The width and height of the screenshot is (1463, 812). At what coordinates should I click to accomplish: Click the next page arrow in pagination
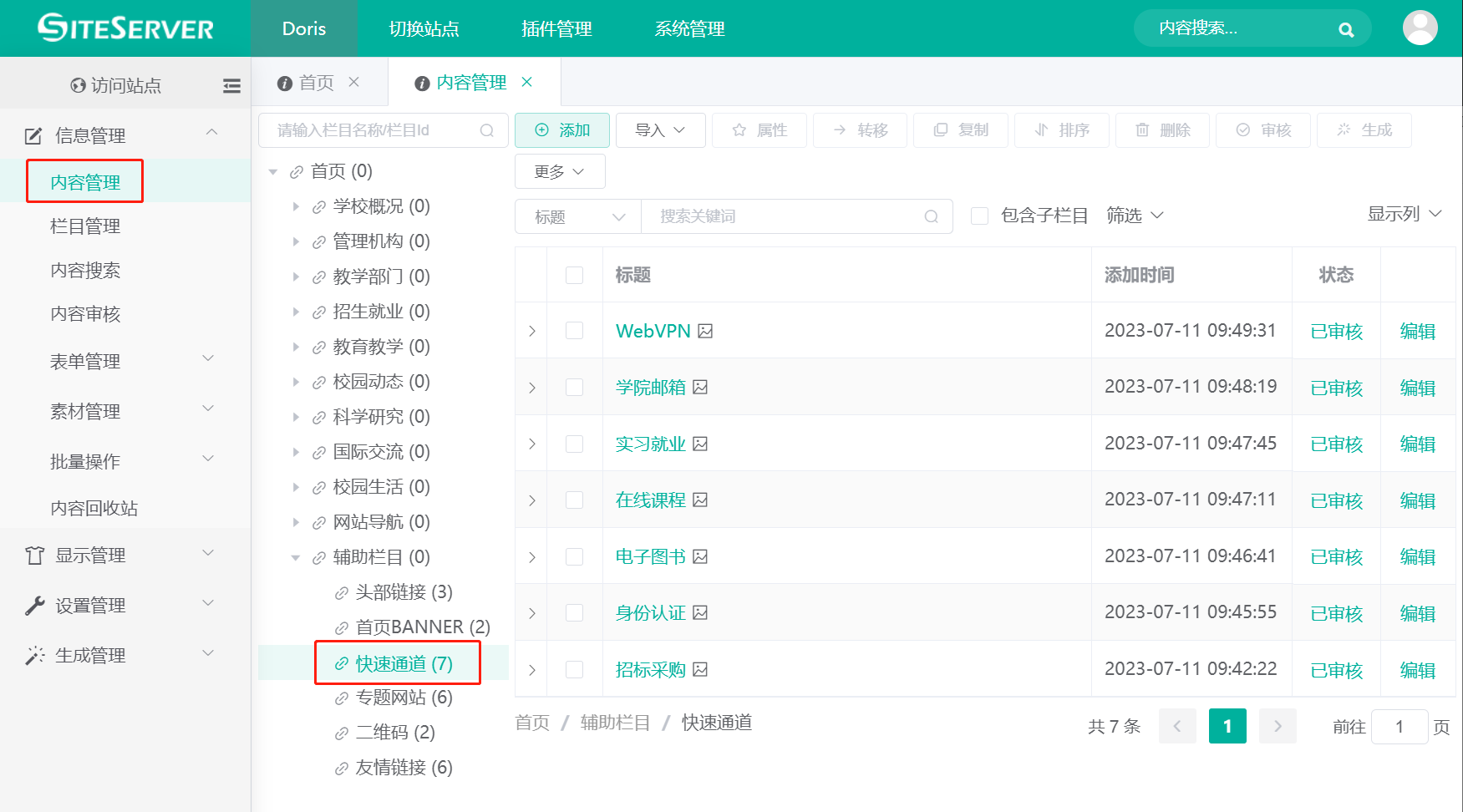[x=1277, y=726]
